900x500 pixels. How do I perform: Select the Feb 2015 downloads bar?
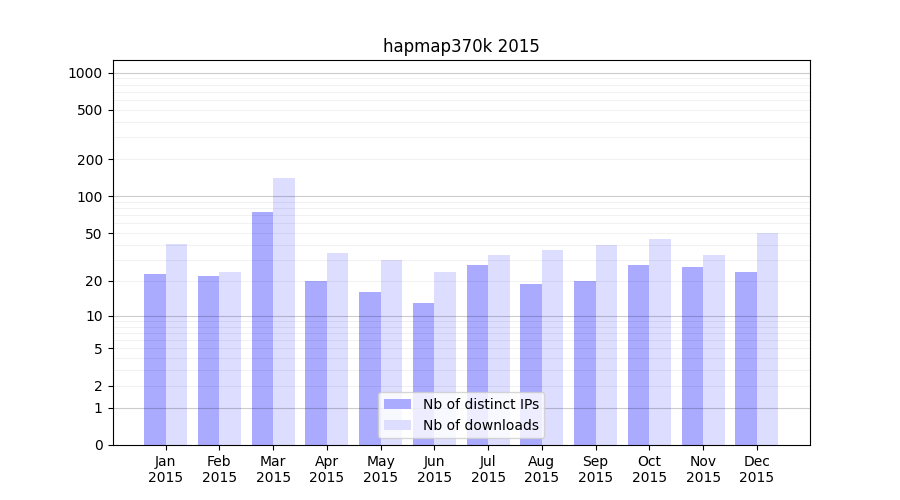click(x=230, y=358)
